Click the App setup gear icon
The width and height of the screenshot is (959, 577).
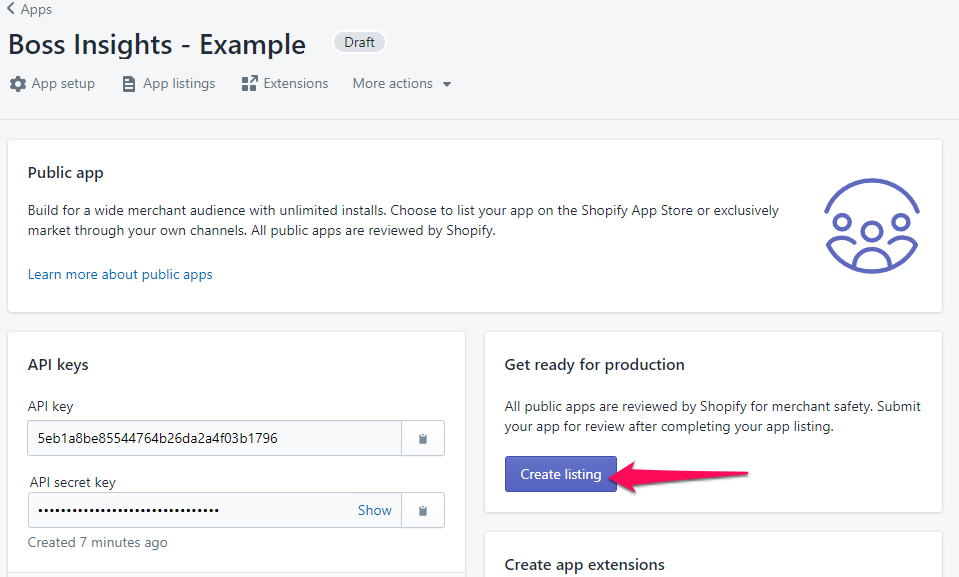tap(18, 84)
